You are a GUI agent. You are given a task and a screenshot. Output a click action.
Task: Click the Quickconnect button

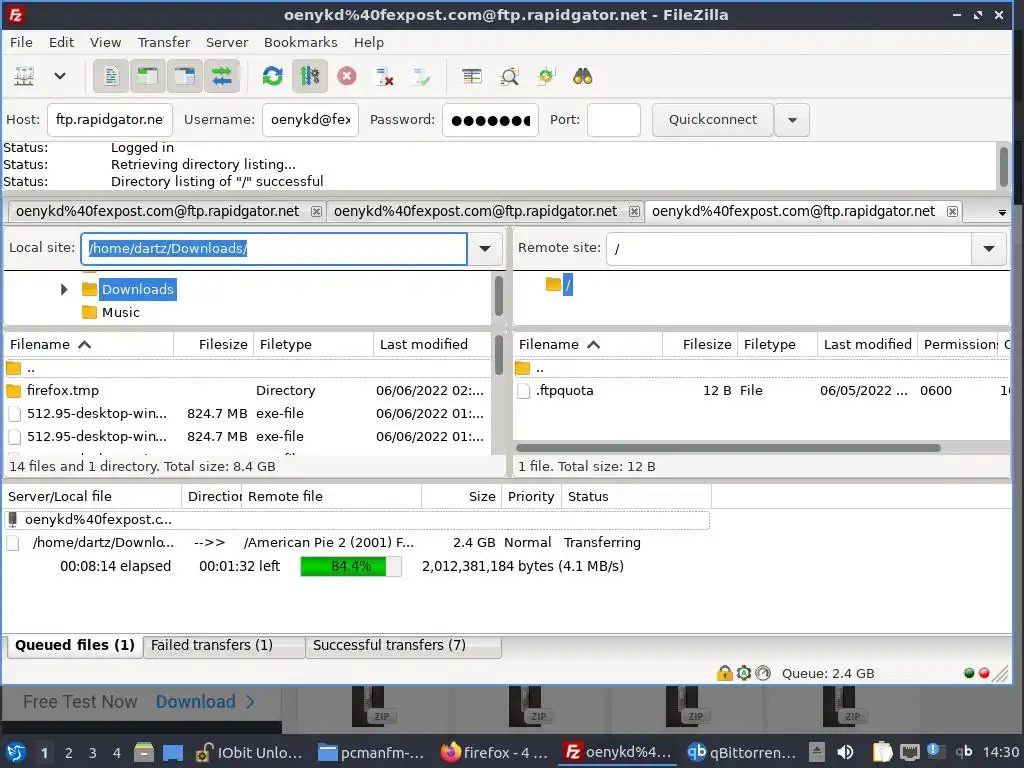712,120
